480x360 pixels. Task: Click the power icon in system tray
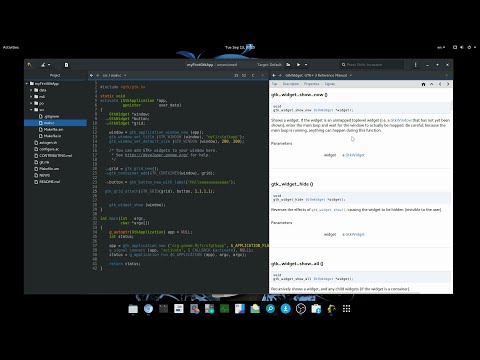pyautogui.click(x=469, y=47)
